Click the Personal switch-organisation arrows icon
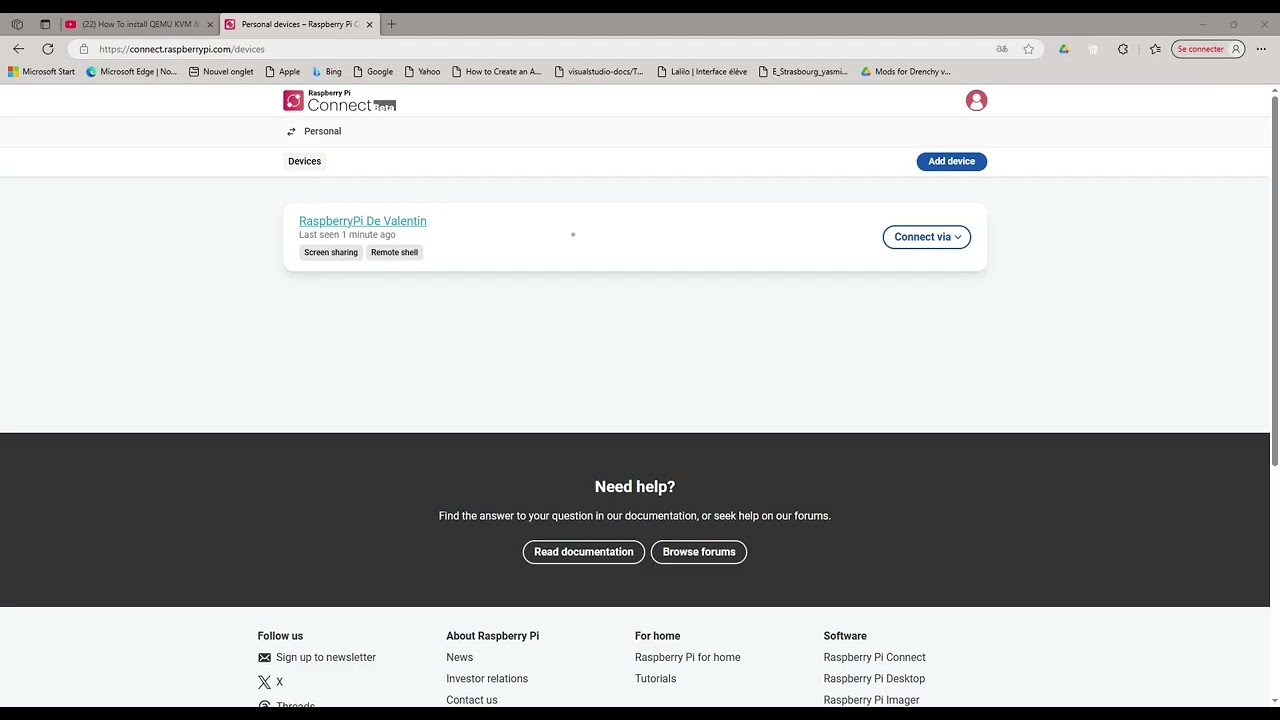 pyautogui.click(x=291, y=131)
